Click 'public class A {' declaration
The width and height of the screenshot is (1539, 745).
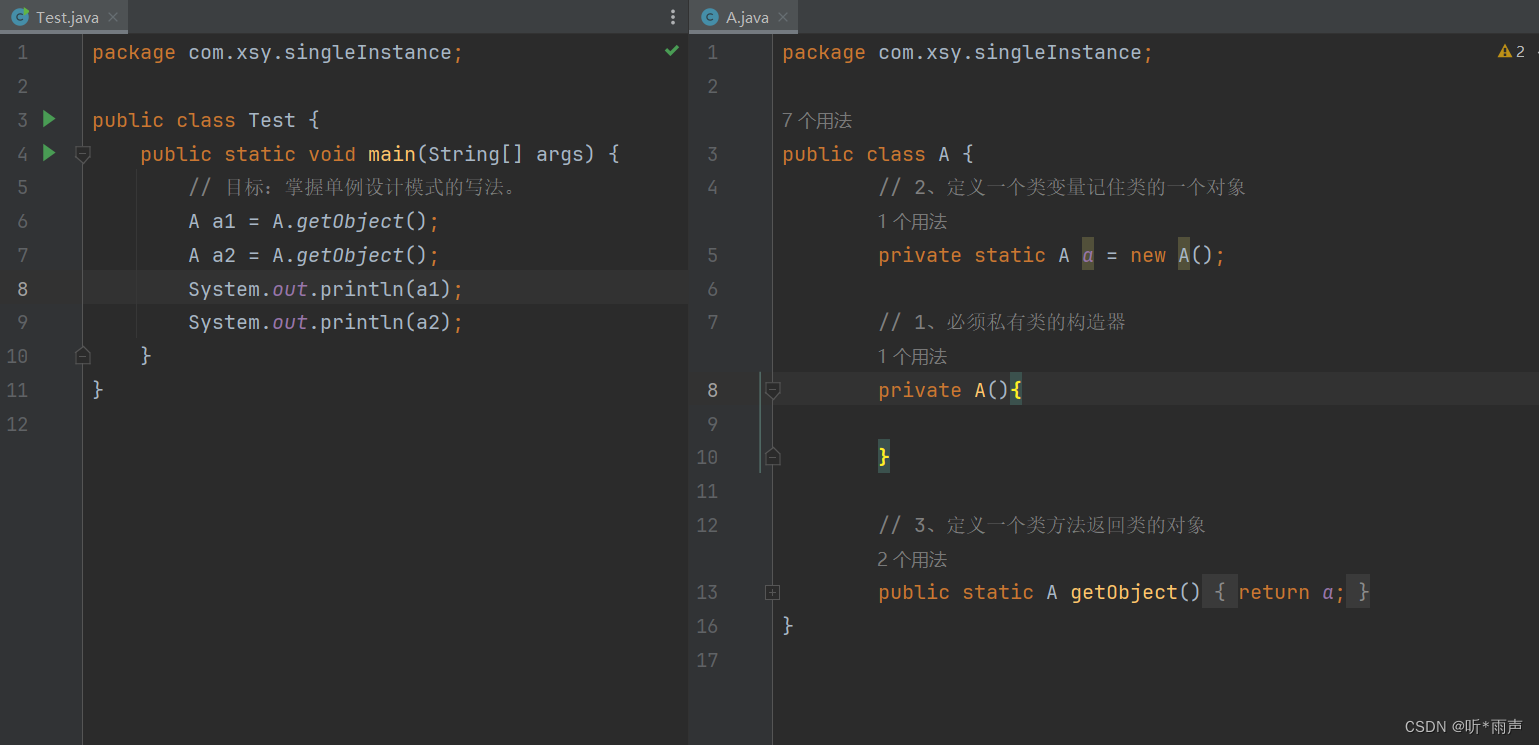pos(878,154)
